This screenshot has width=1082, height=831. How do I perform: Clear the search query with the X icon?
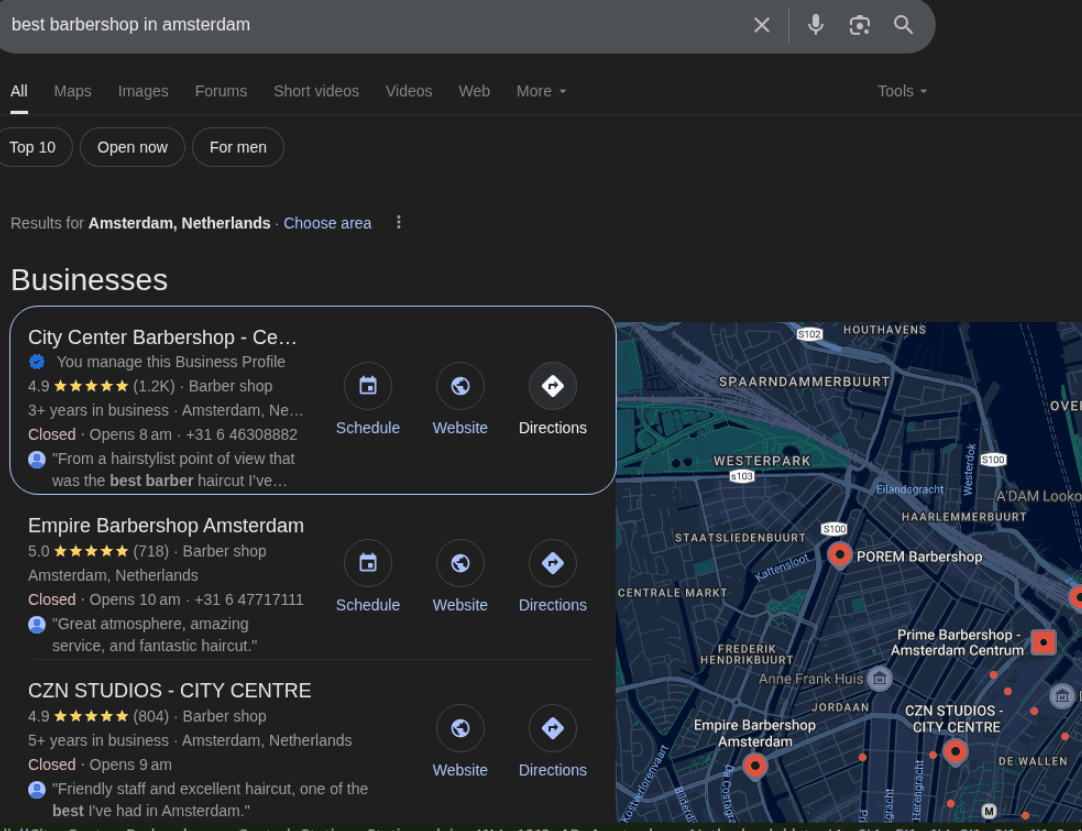pos(761,24)
